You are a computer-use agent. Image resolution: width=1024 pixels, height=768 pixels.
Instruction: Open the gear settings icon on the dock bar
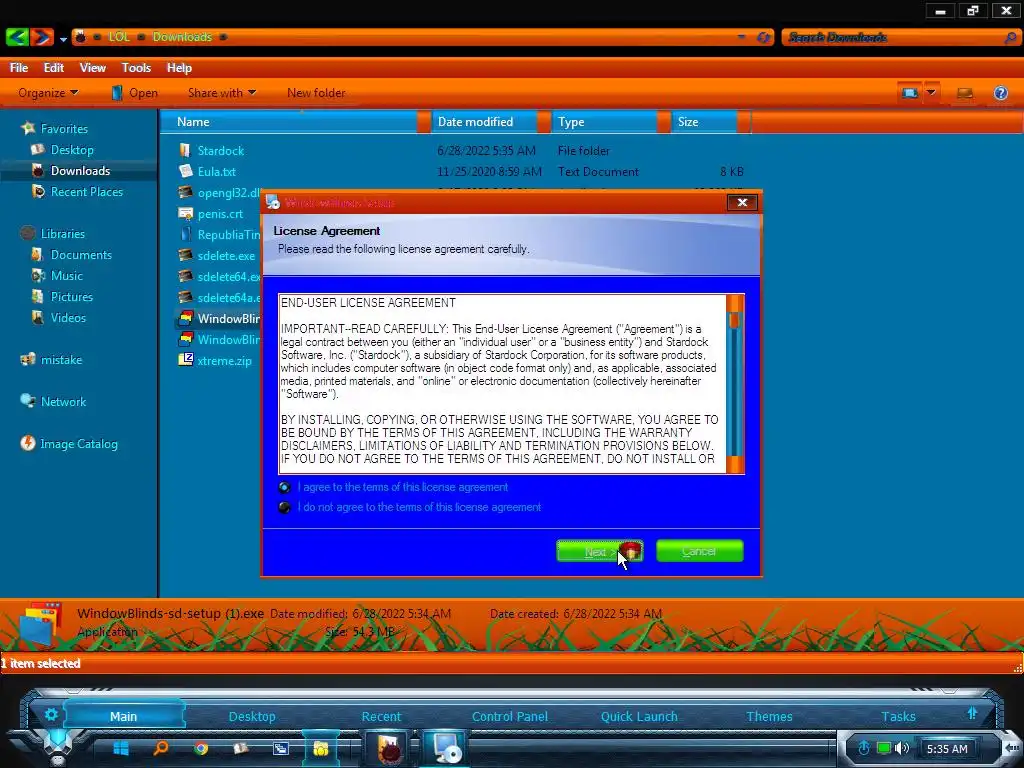[52, 714]
